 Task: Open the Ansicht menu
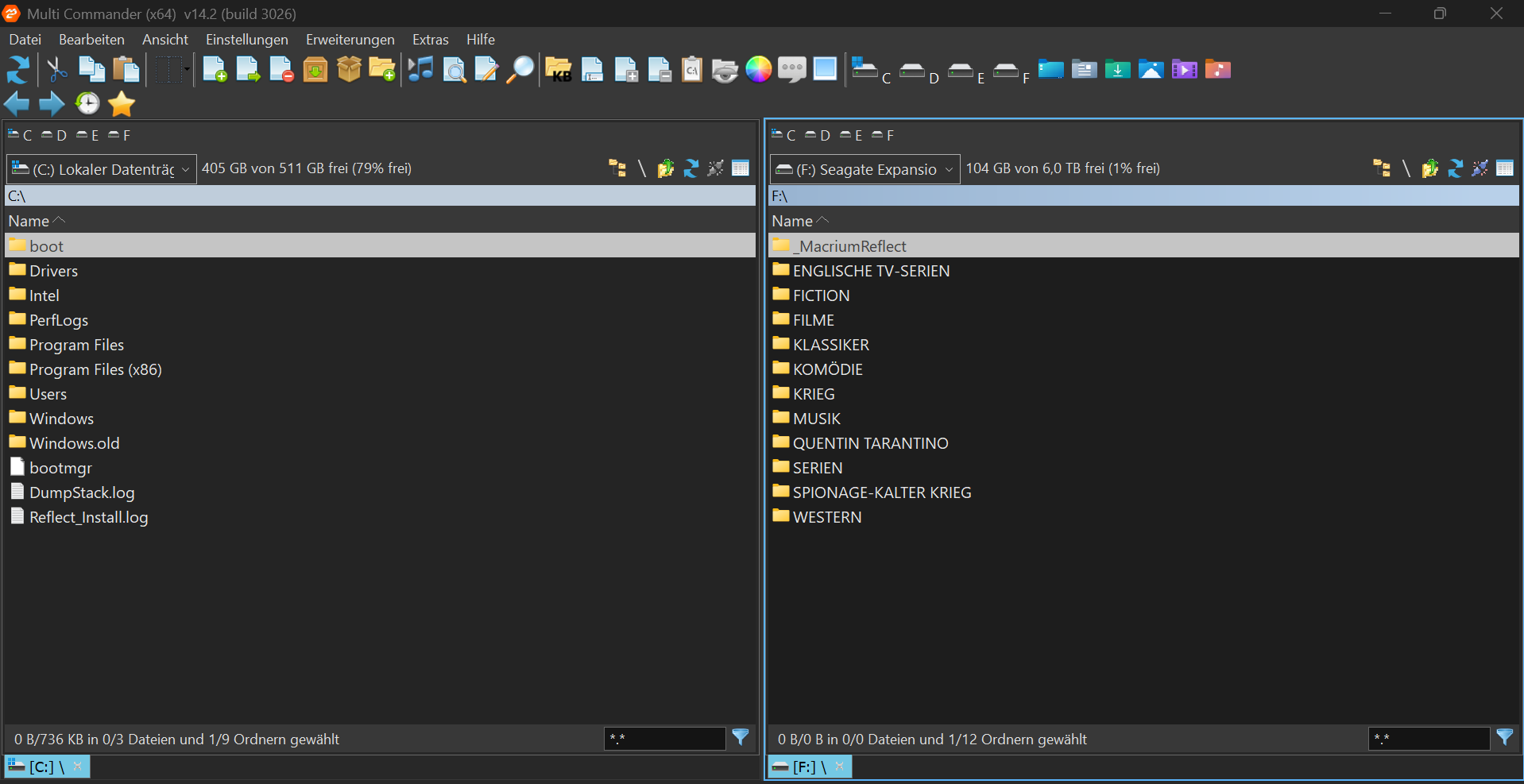[165, 40]
